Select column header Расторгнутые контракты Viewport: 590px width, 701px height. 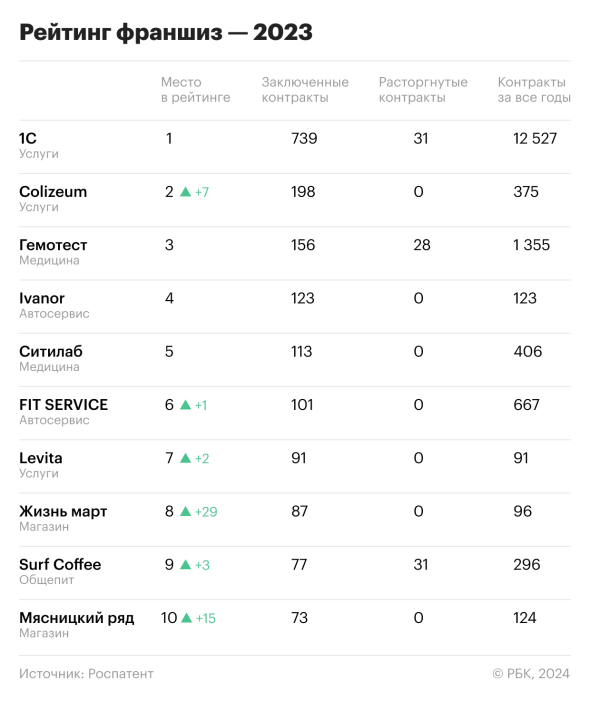[x=423, y=90]
